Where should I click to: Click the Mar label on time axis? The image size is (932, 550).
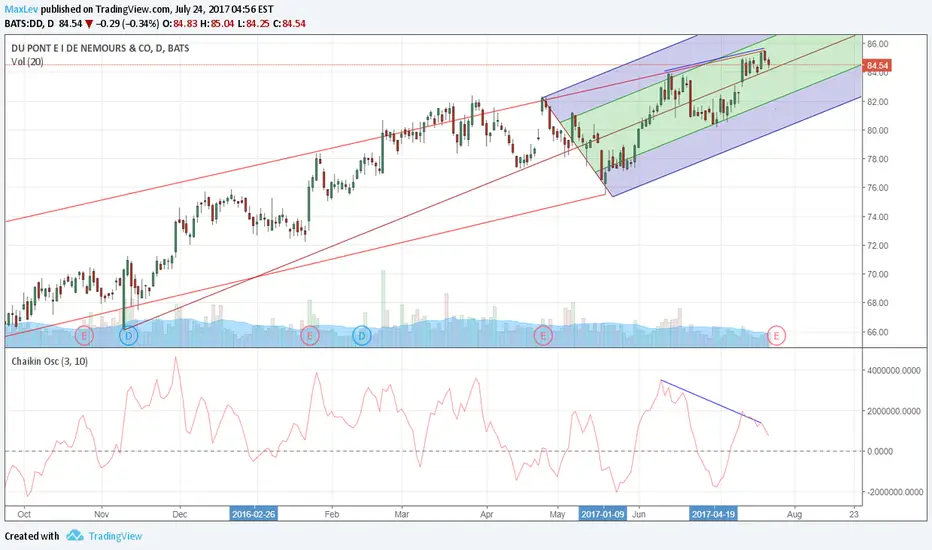tap(402, 514)
